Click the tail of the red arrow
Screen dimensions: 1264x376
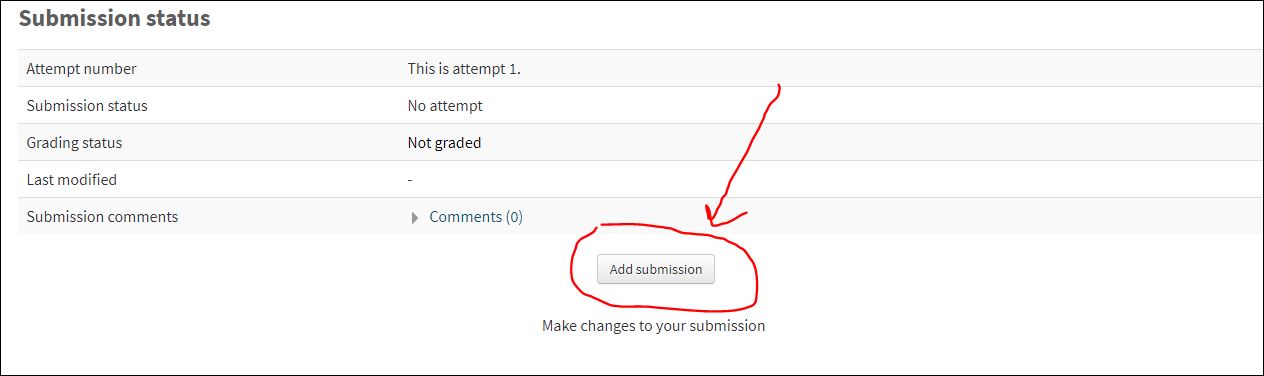click(778, 88)
